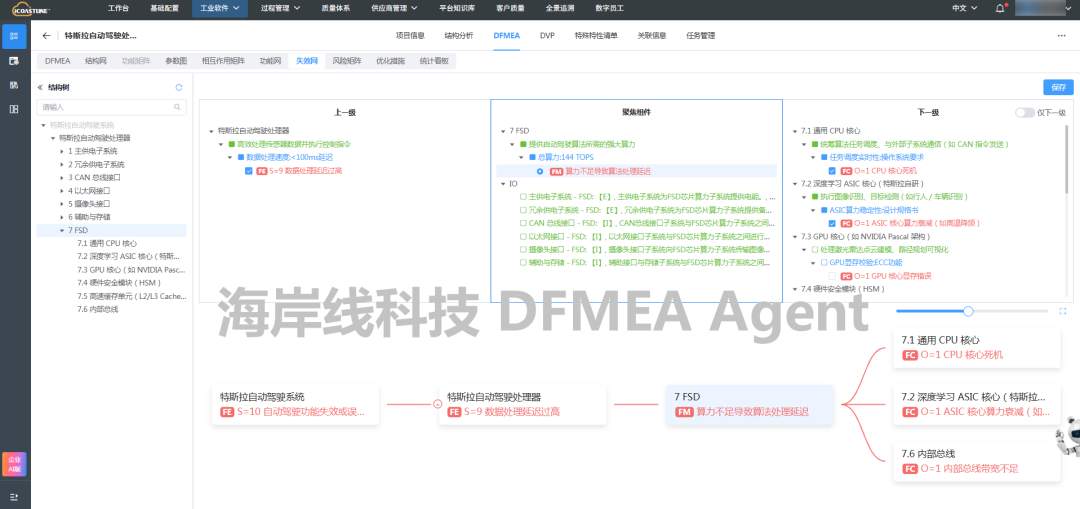The width and height of the screenshot is (1080, 509).
Task: Expand the left sidebar menu icon at the bottom
Action: click(x=14, y=497)
